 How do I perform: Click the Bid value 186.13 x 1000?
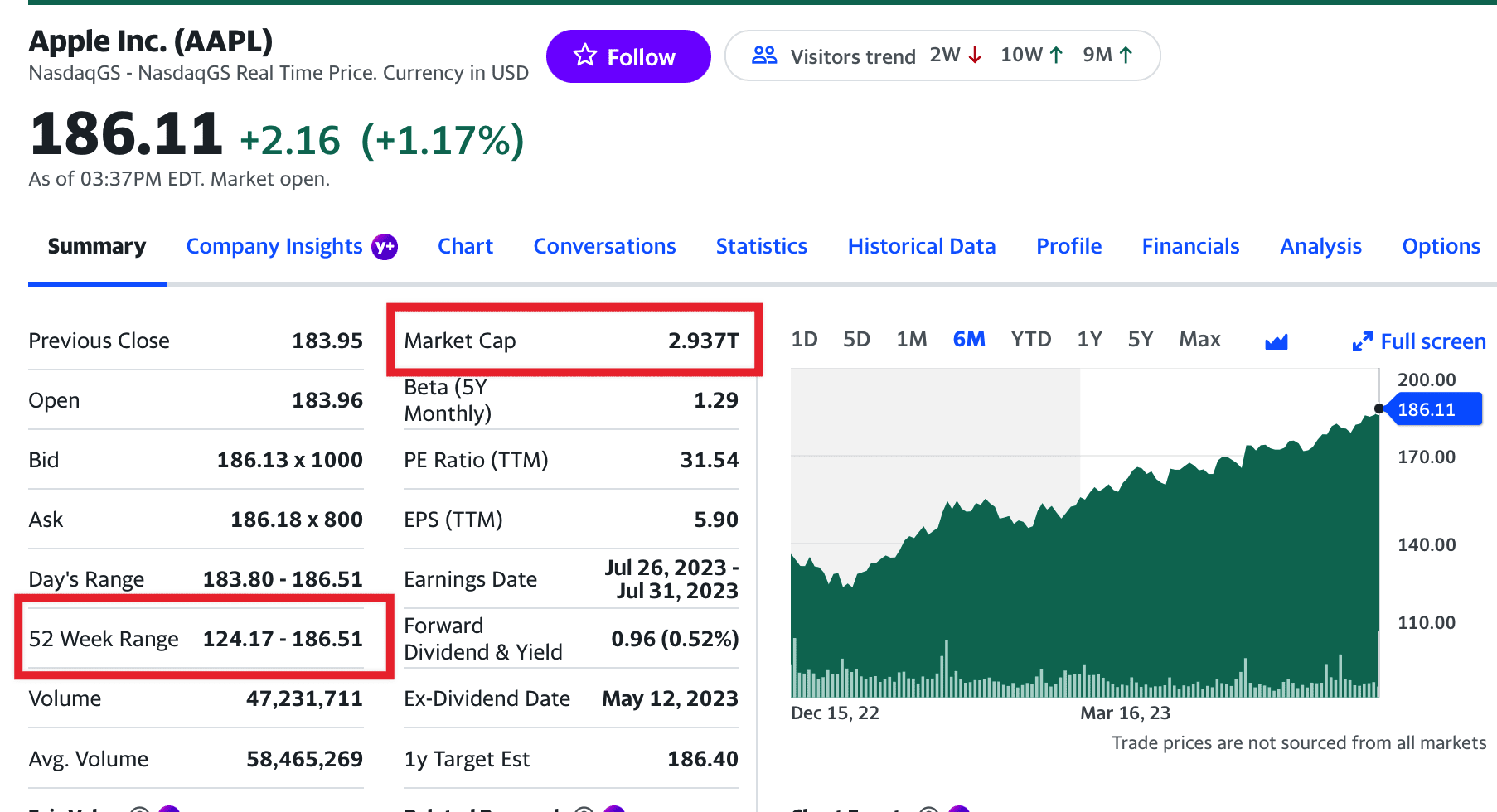(289, 460)
